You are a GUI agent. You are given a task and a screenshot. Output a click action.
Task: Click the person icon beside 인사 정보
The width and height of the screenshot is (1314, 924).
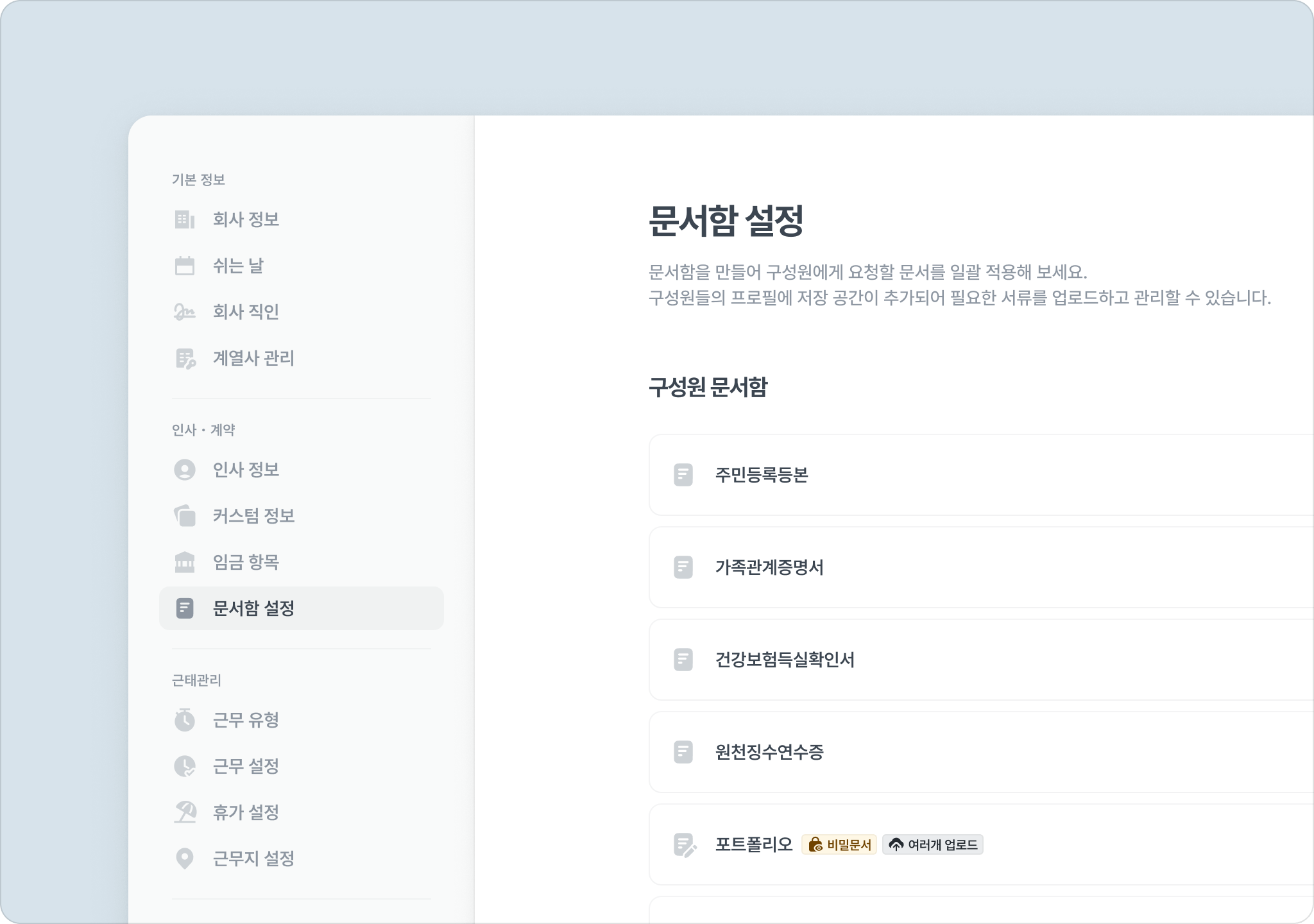coord(185,470)
